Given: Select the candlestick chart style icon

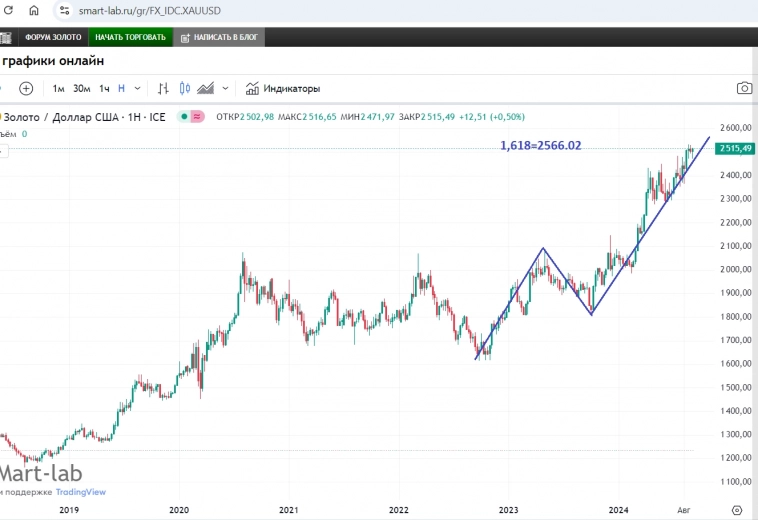Looking at the screenshot, I should coord(185,88).
